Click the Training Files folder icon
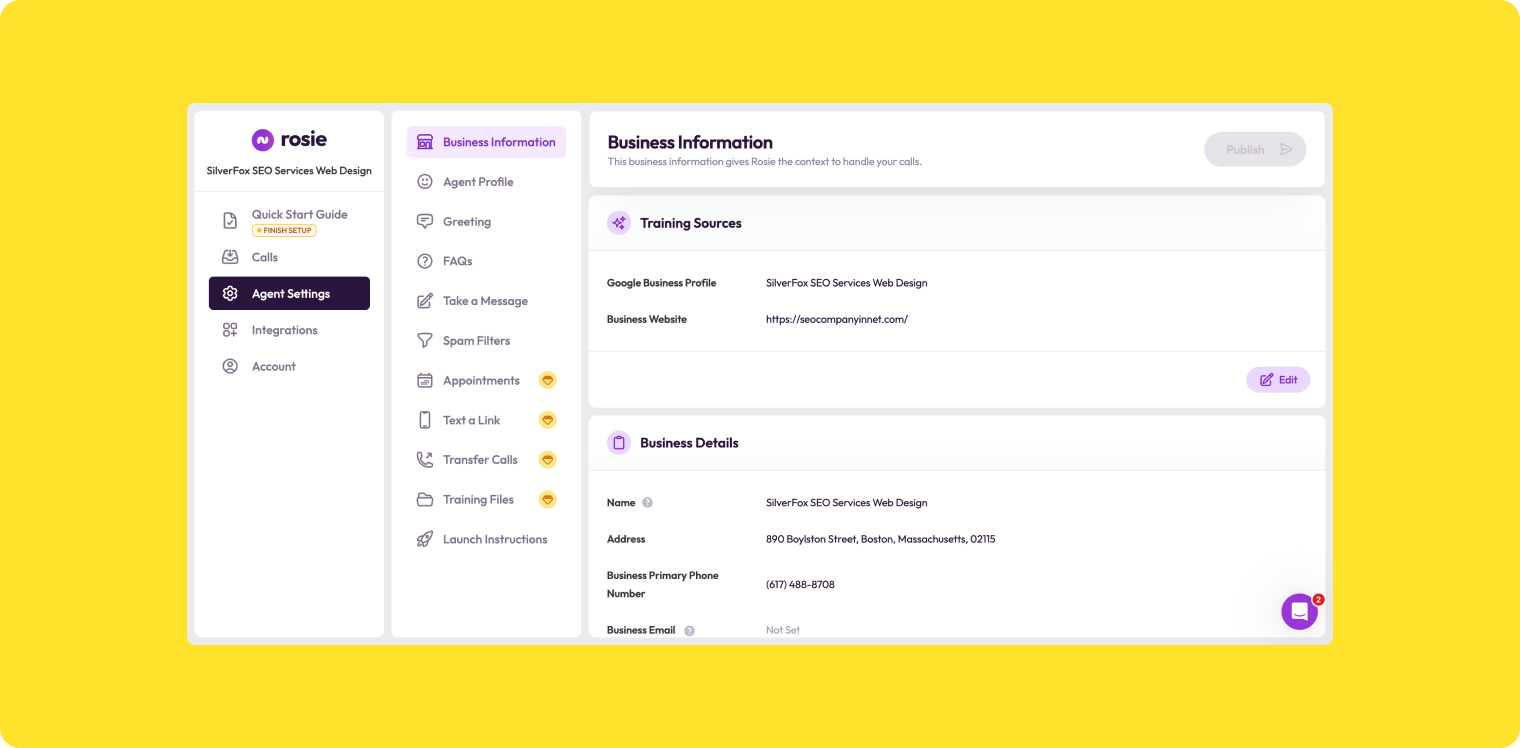 click(x=425, y=500)
